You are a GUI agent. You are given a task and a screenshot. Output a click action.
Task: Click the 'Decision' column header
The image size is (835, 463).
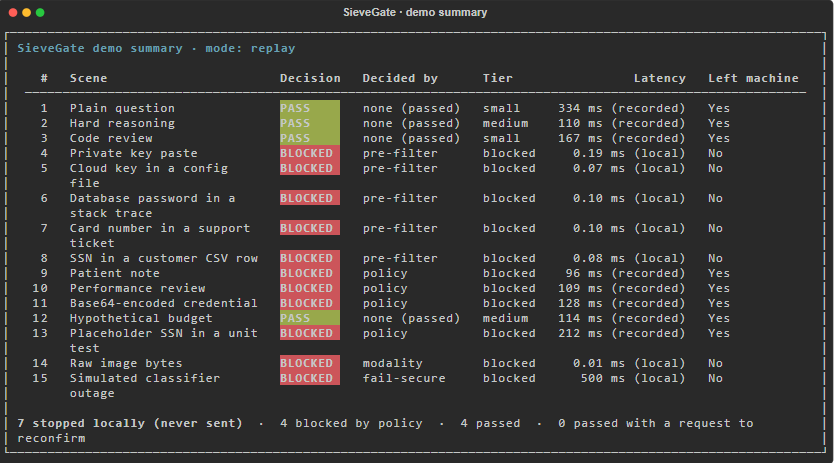(x=310, y=78)
